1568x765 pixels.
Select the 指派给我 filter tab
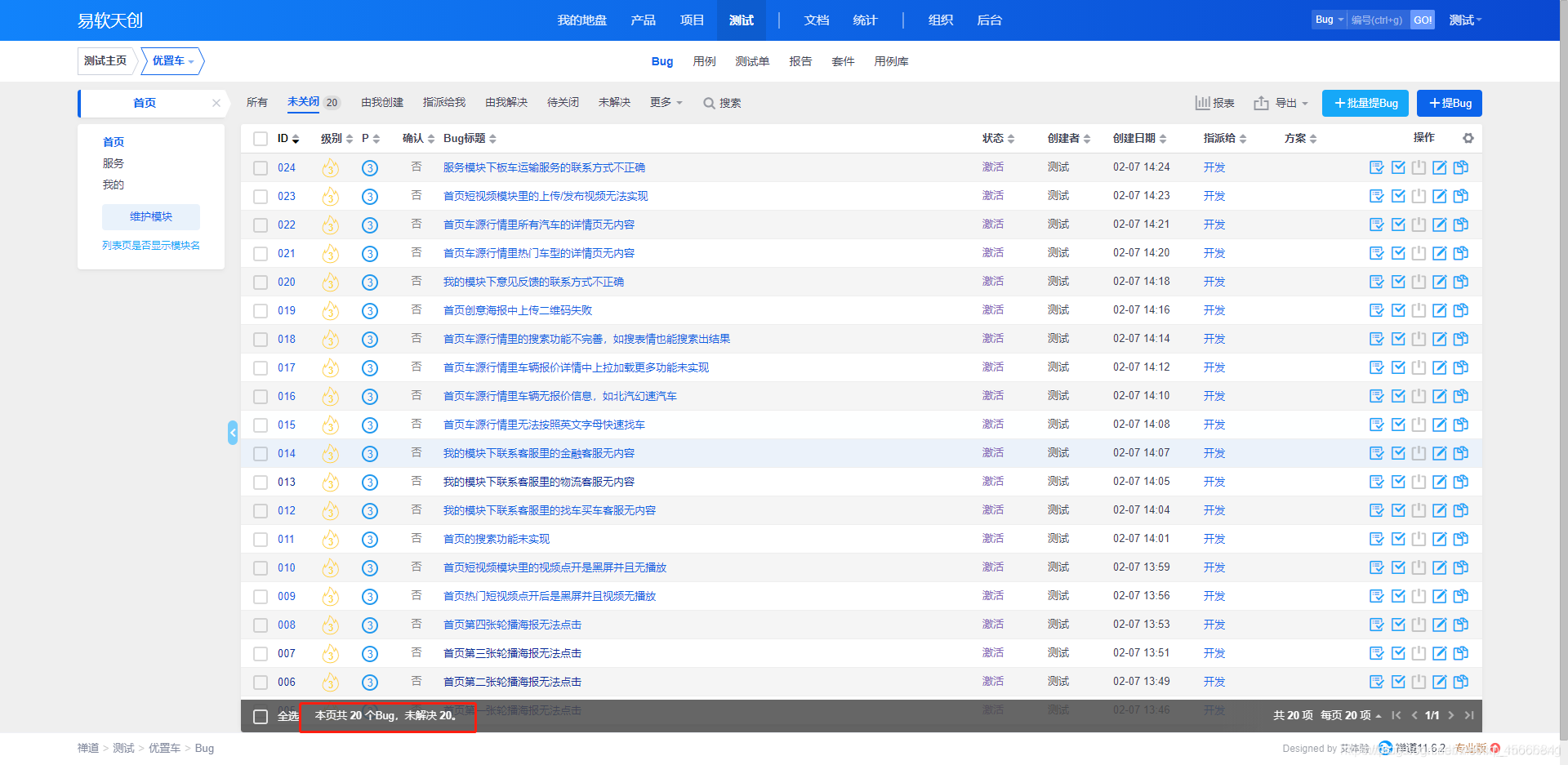(444, 102)
